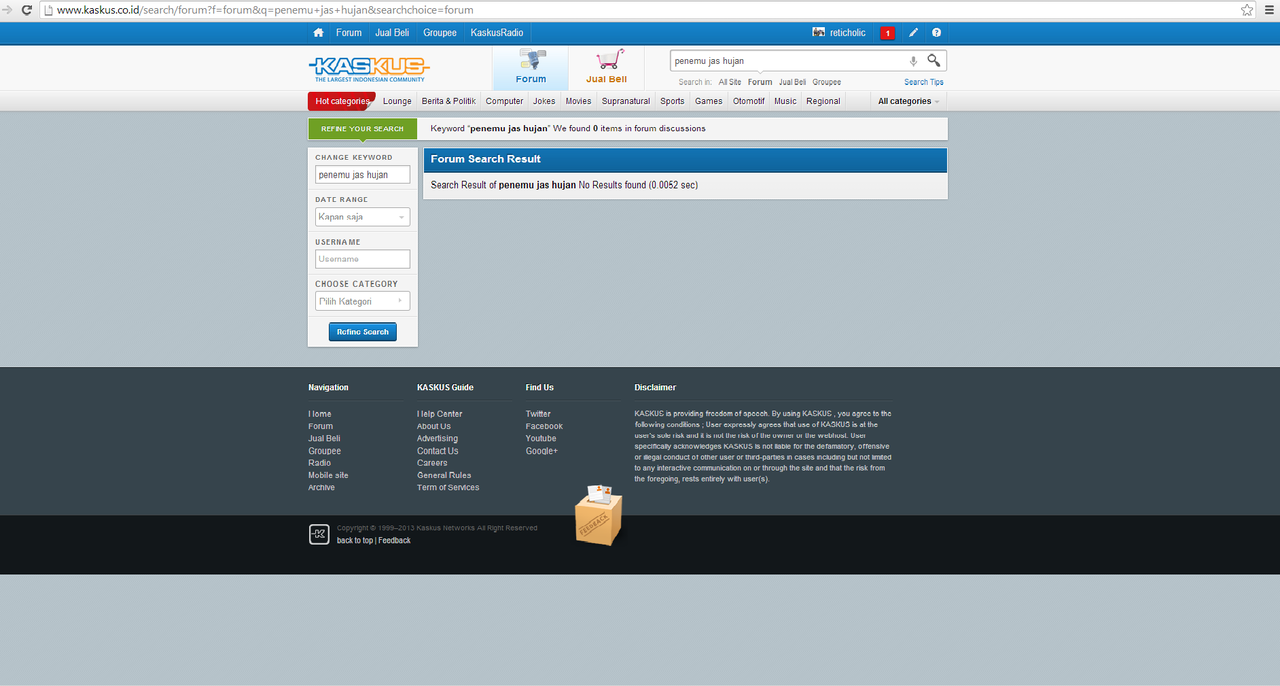Click the KASKUS logo

pyautogui.click(x=369, y=68)
